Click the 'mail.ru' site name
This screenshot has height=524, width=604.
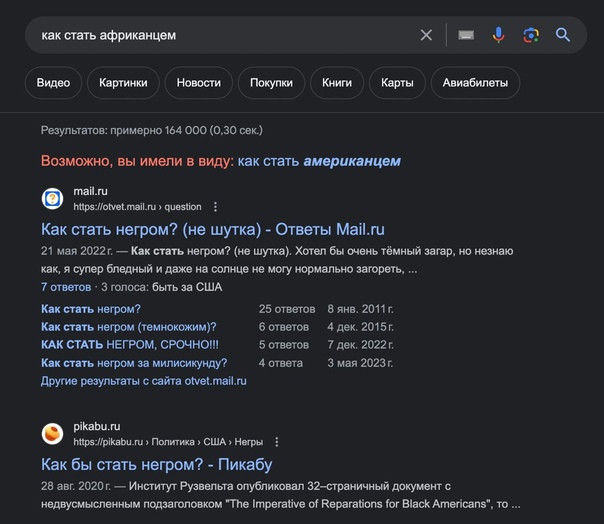[x=91, y=191]
